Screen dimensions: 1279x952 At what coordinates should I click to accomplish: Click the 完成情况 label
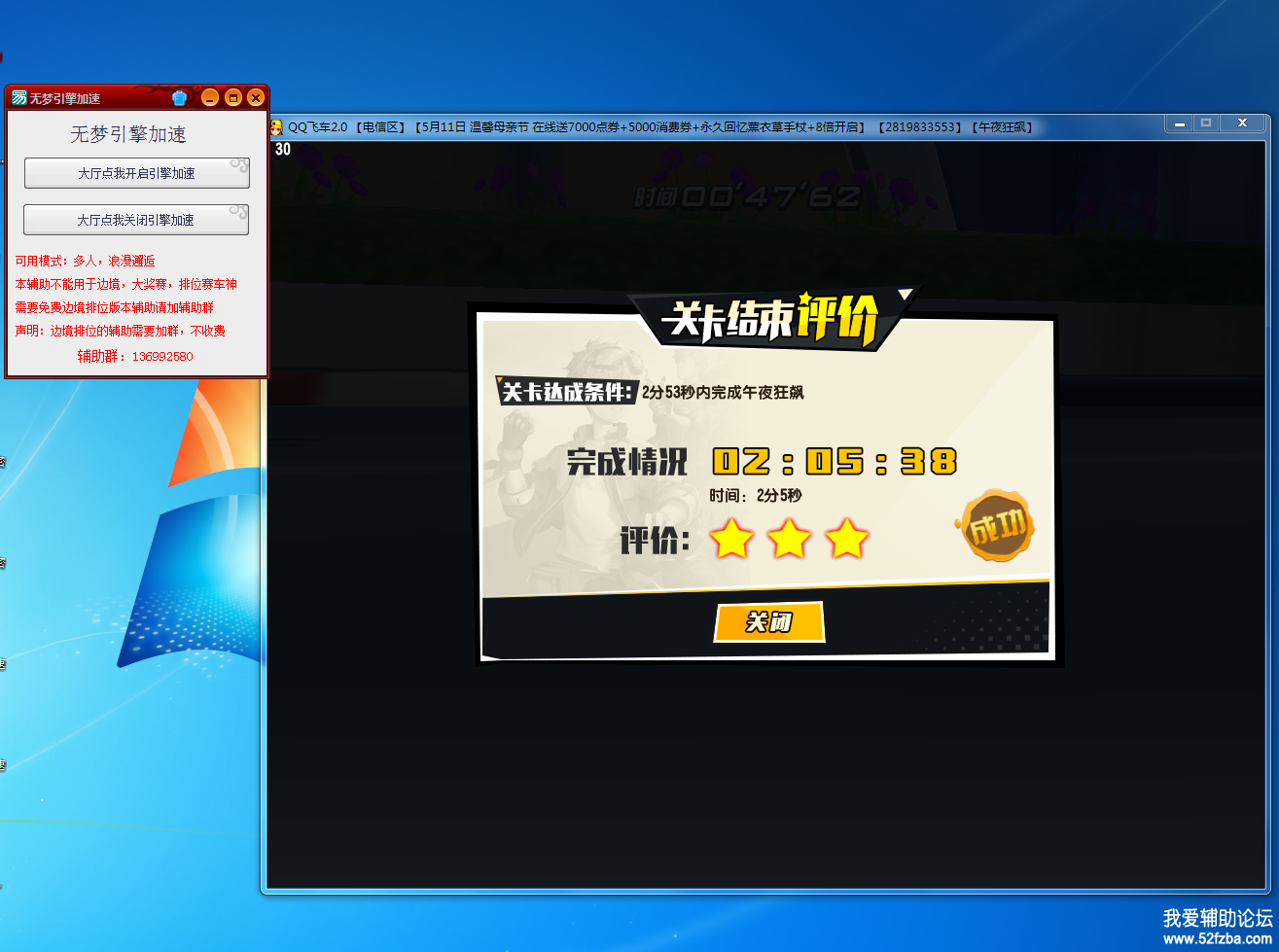[627, 462]
